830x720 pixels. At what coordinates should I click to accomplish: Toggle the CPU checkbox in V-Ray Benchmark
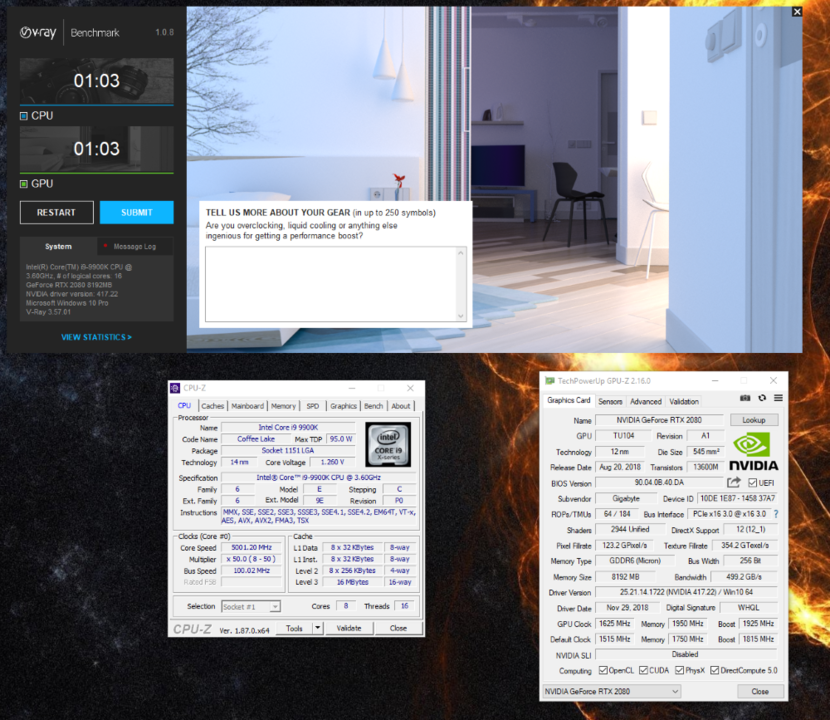(24, 115)
